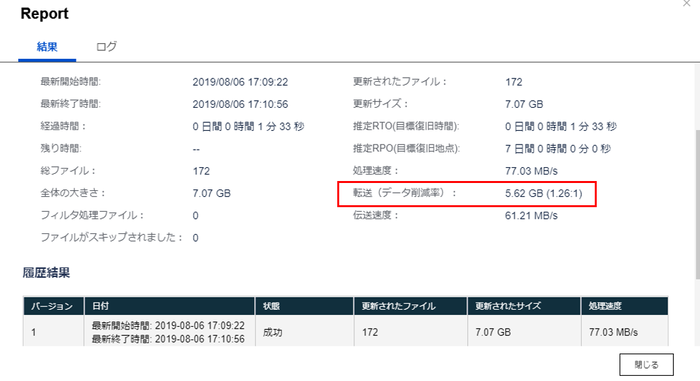Viewport: 700px width, 381px height.
Task: Click the 更新されたサイズ column header
Action: [524, 306]
